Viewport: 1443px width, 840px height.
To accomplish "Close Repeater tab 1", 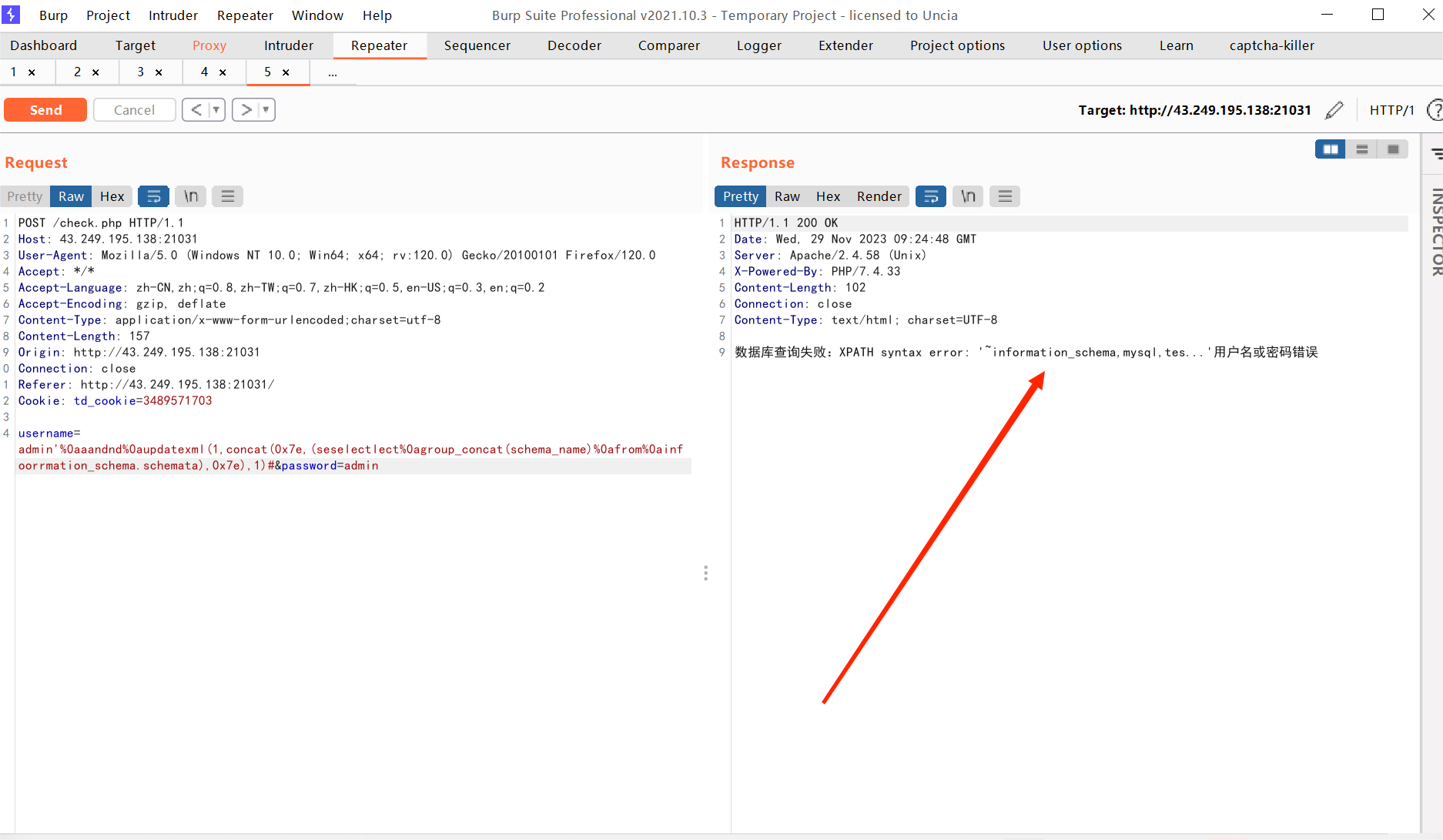I will [x=32, y=72].
